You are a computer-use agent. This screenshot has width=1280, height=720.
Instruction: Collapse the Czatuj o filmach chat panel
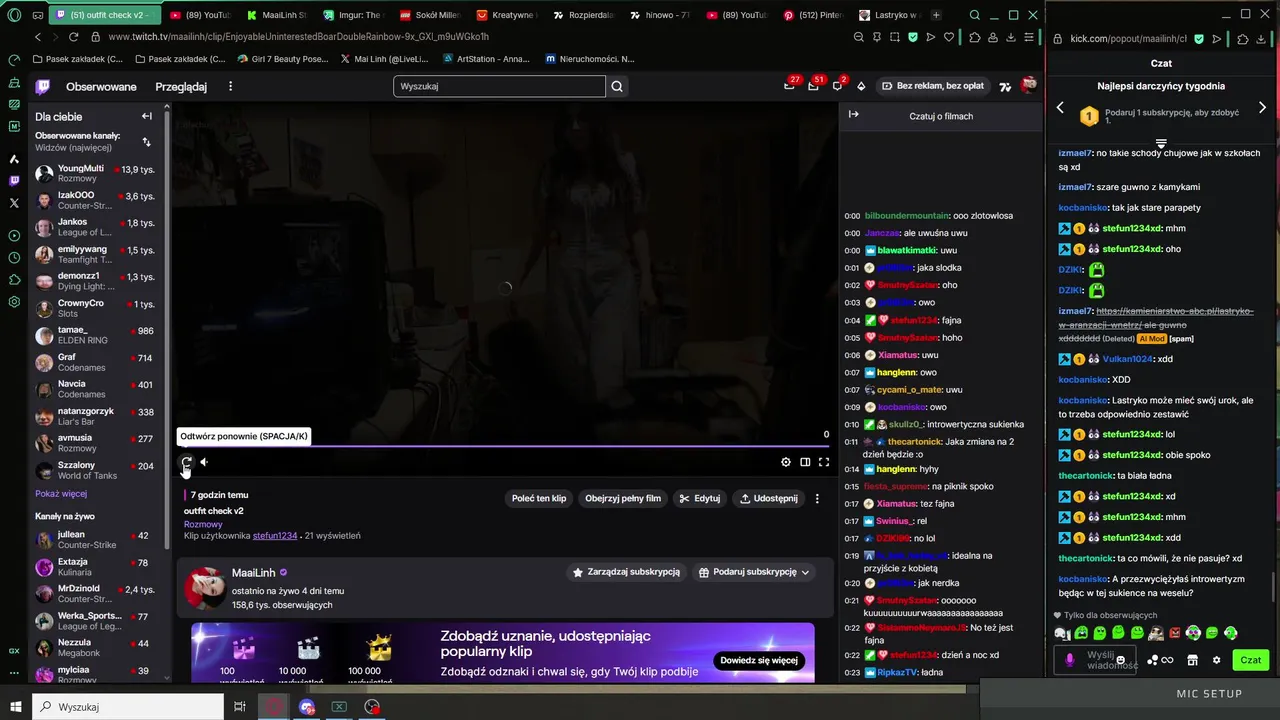tap(853, 115)
